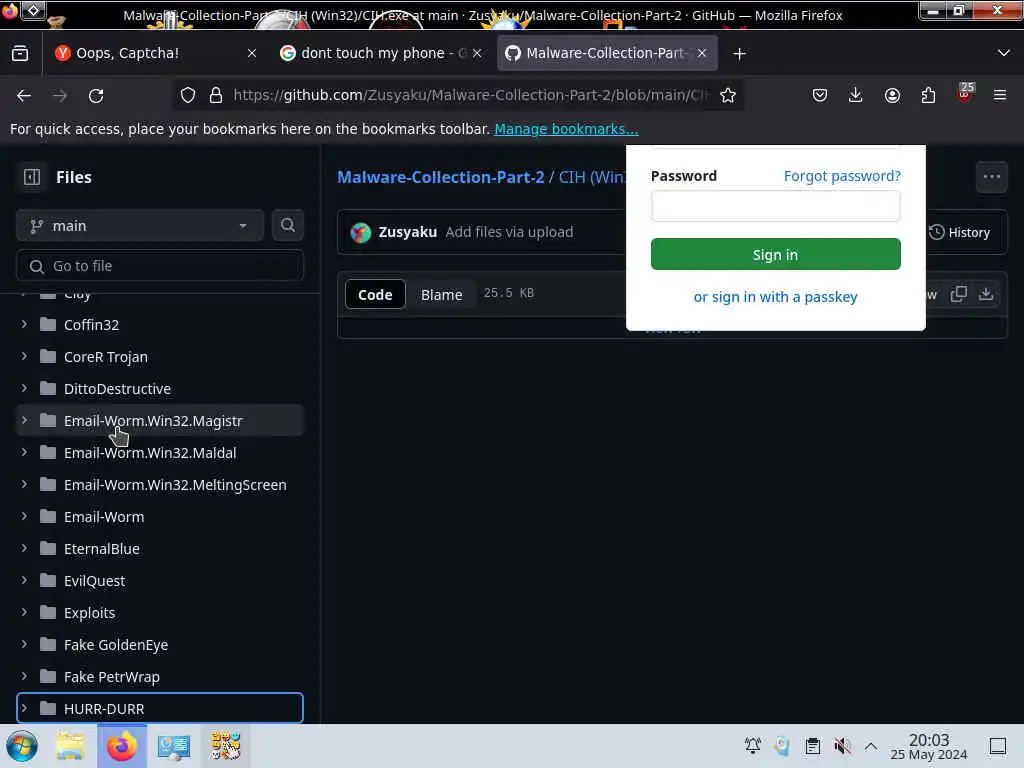Open the Firefox account icon
The height and width of the screenshot is (768, 1024).
click(892, 95)
